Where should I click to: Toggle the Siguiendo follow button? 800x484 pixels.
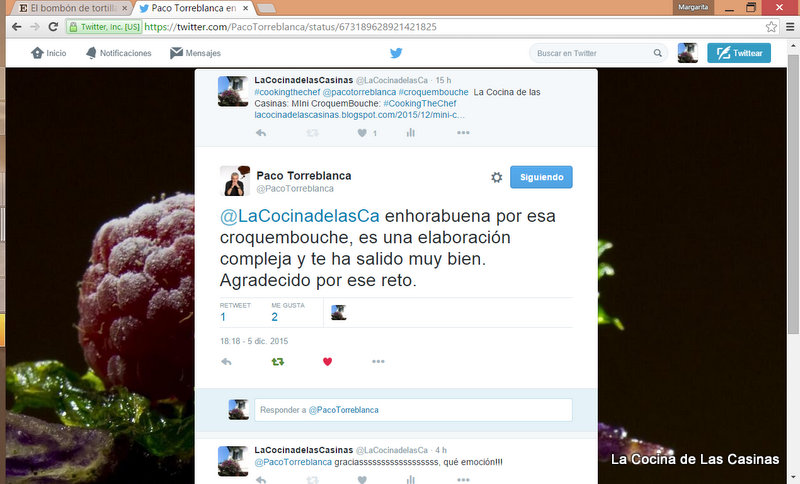541,177
